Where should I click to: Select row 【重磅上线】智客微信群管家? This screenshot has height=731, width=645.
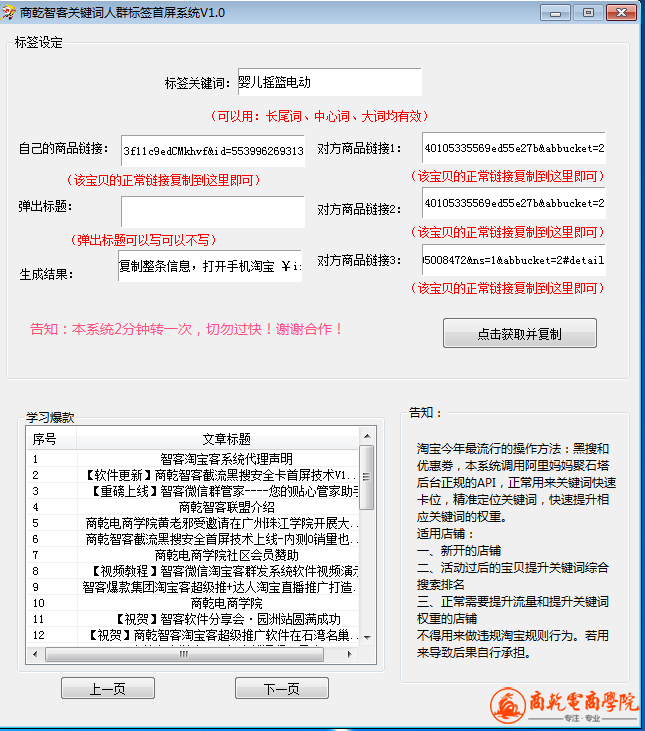click(x=193, y=491)
